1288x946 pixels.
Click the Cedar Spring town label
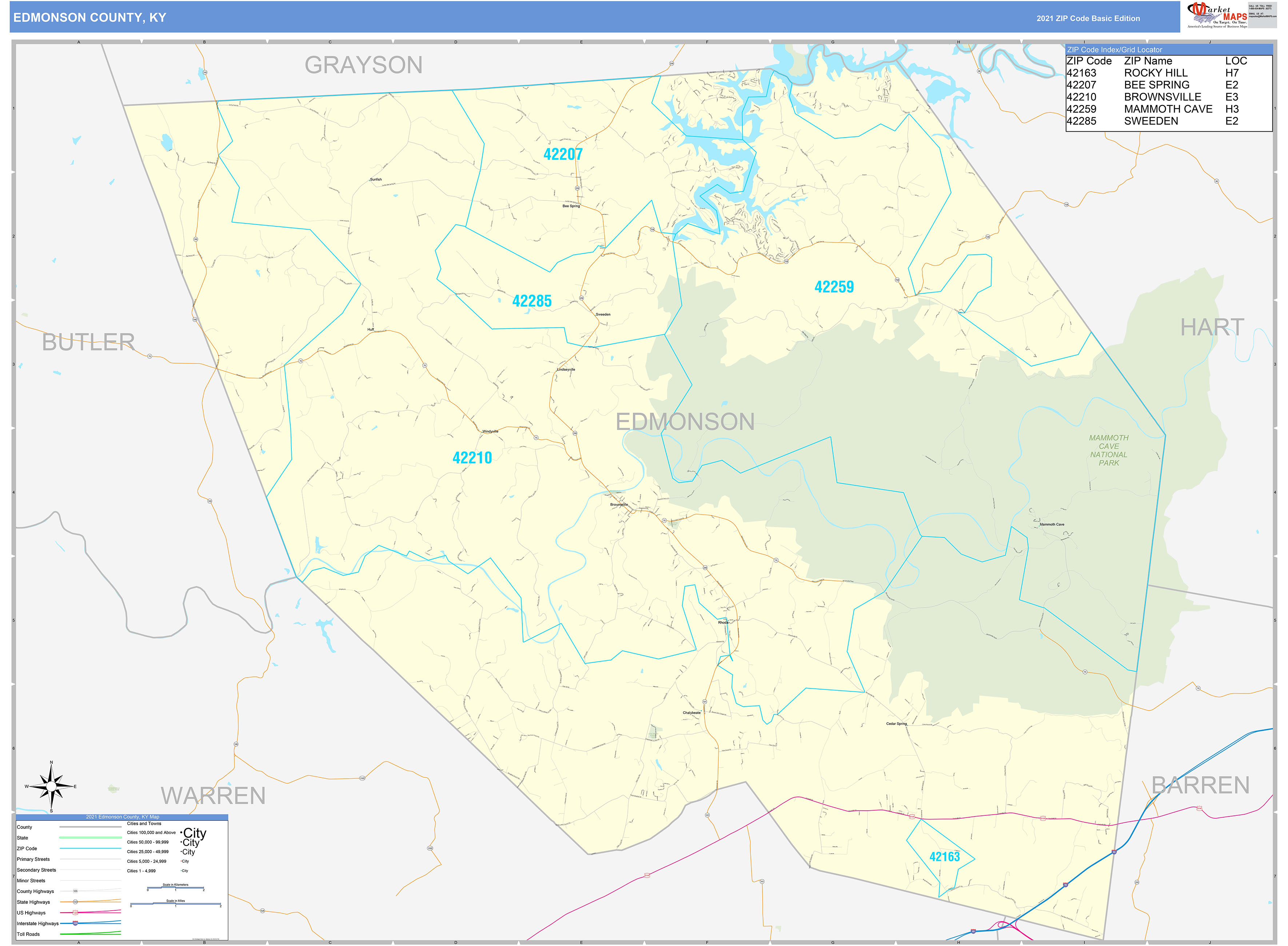(x=897, y=723)
